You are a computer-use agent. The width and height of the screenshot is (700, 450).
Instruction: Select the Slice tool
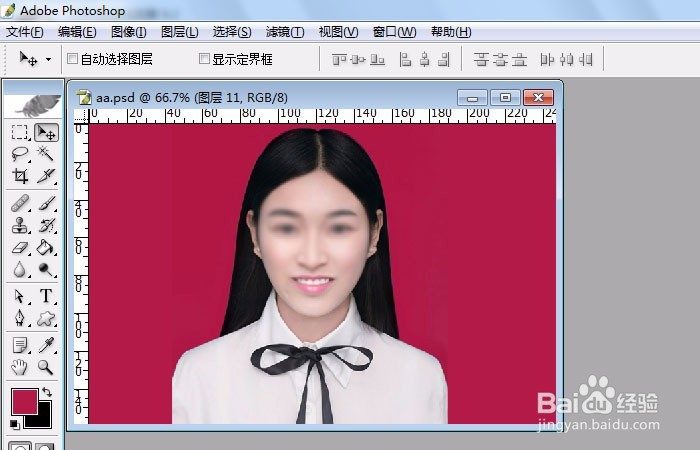pos(46,176)
